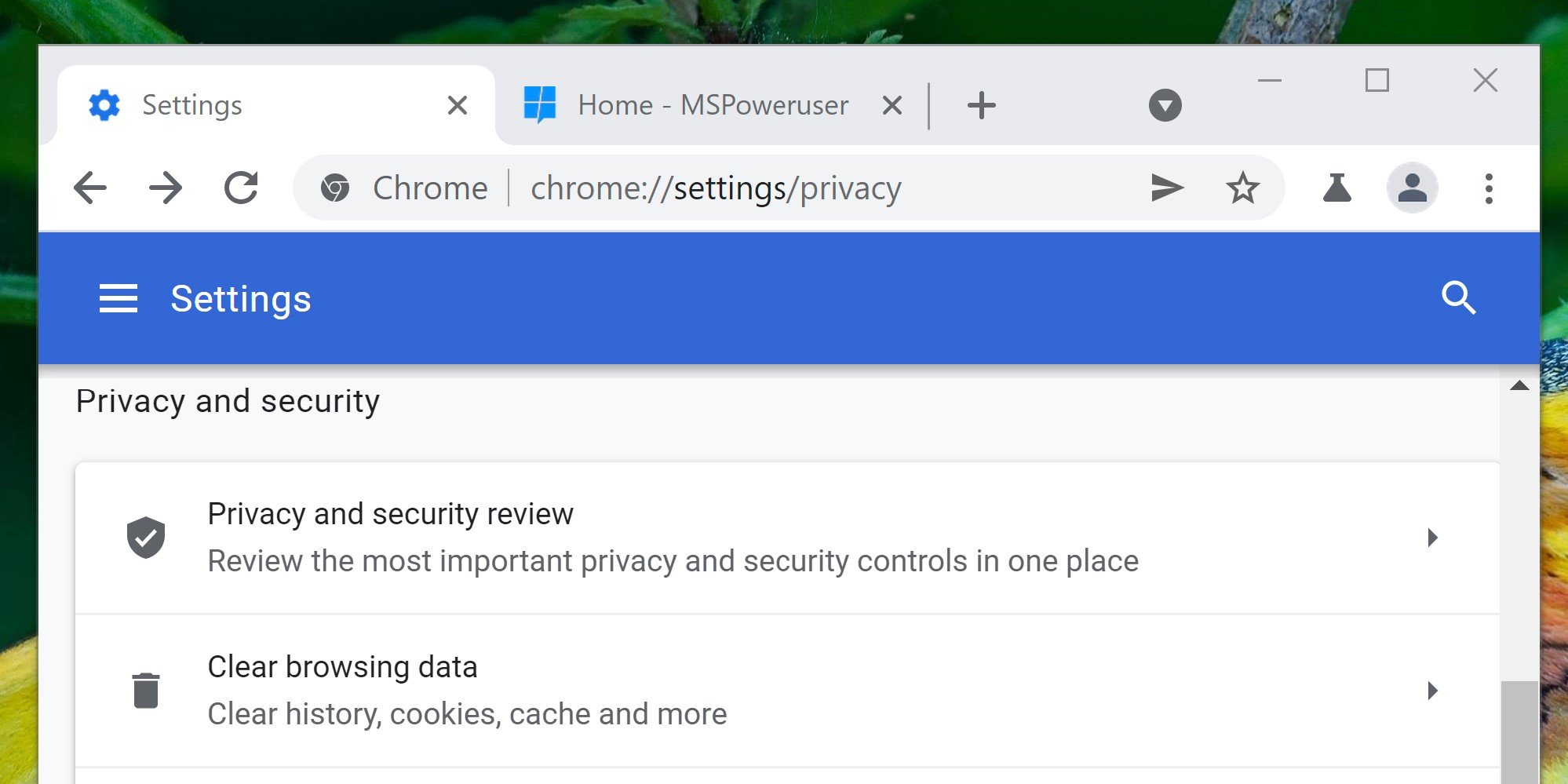Expand the Settings hamburger menu
This screenshot has width=1568, height=784.
point(119,298)
